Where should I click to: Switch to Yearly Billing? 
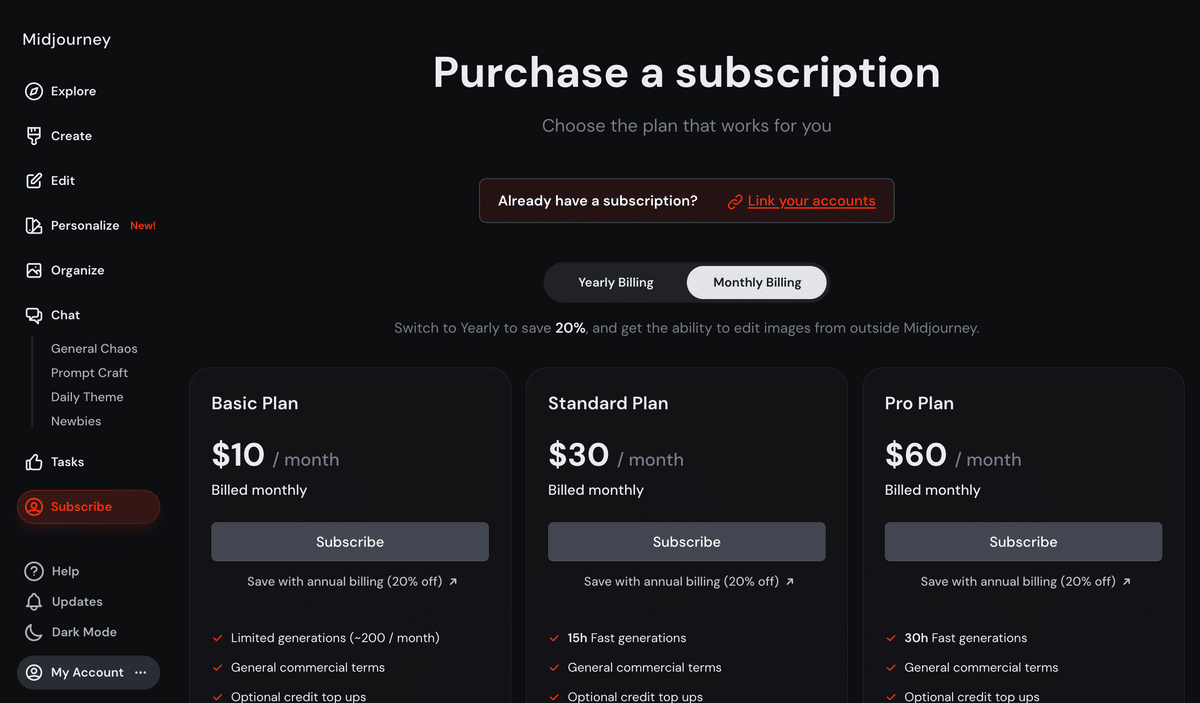[x=616, y=283]
